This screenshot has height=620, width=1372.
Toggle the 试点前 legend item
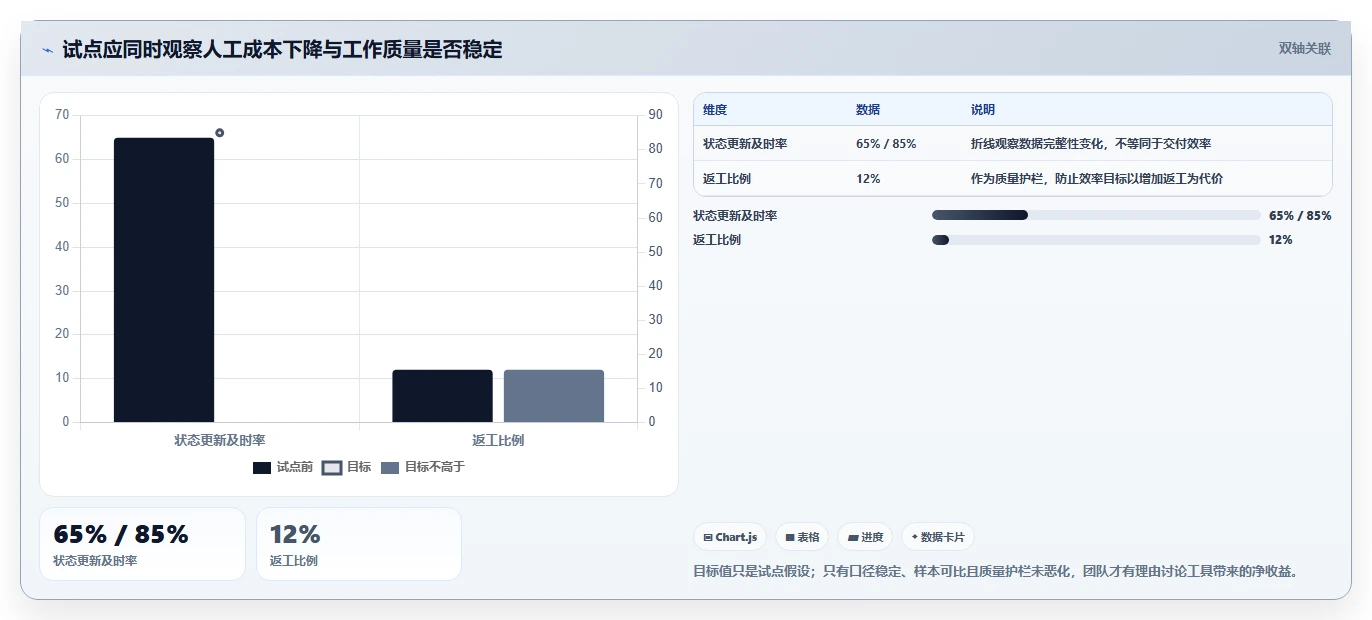283,467
